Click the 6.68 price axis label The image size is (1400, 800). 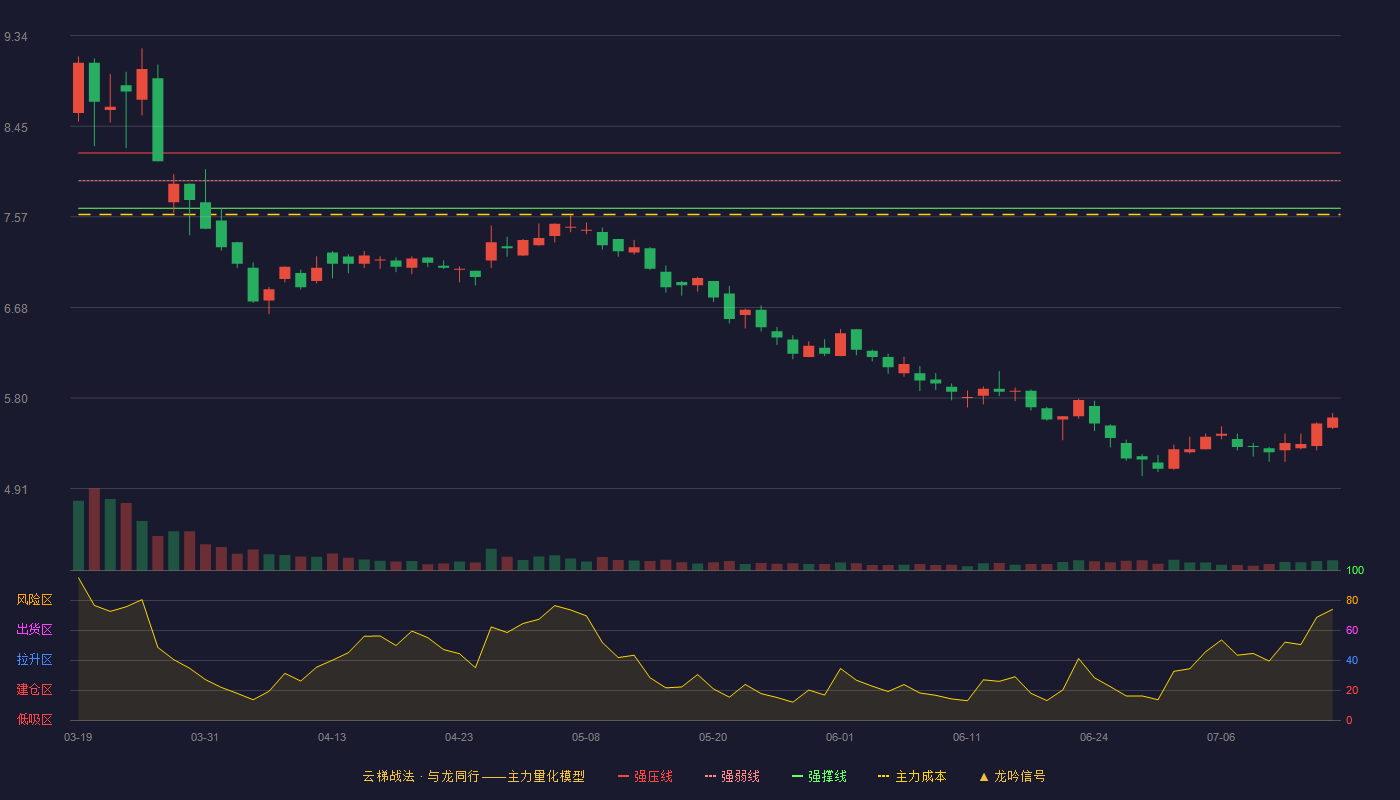coord(15,309)
